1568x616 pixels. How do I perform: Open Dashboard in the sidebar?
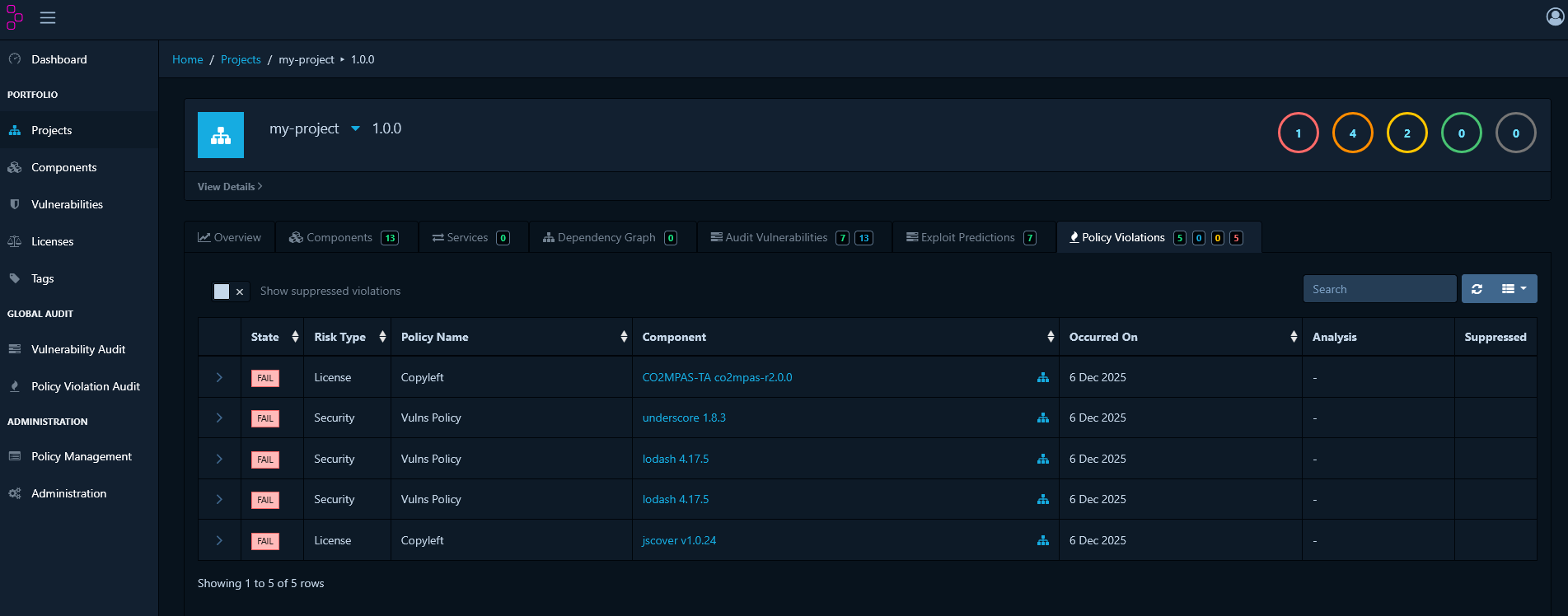[79, 59]
